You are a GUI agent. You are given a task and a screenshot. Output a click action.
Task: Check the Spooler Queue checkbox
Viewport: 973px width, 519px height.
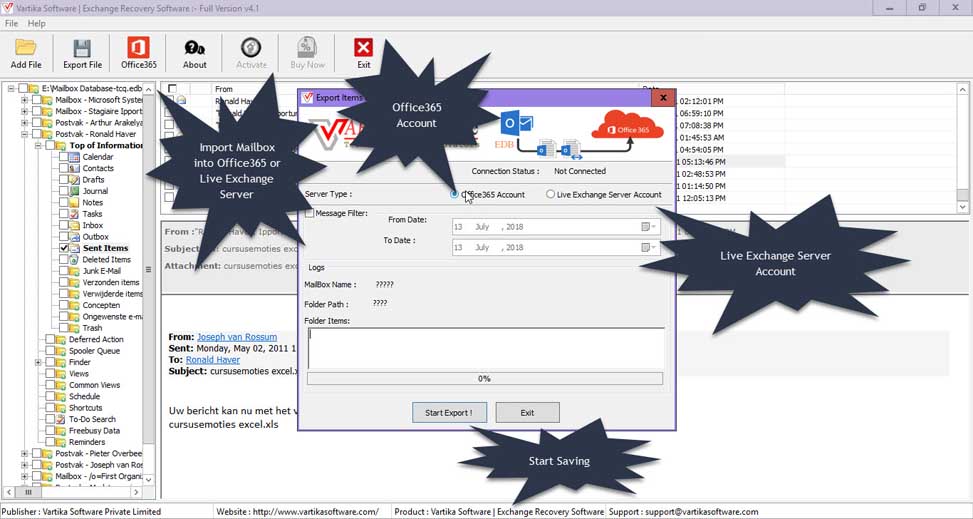pos(50,351)
